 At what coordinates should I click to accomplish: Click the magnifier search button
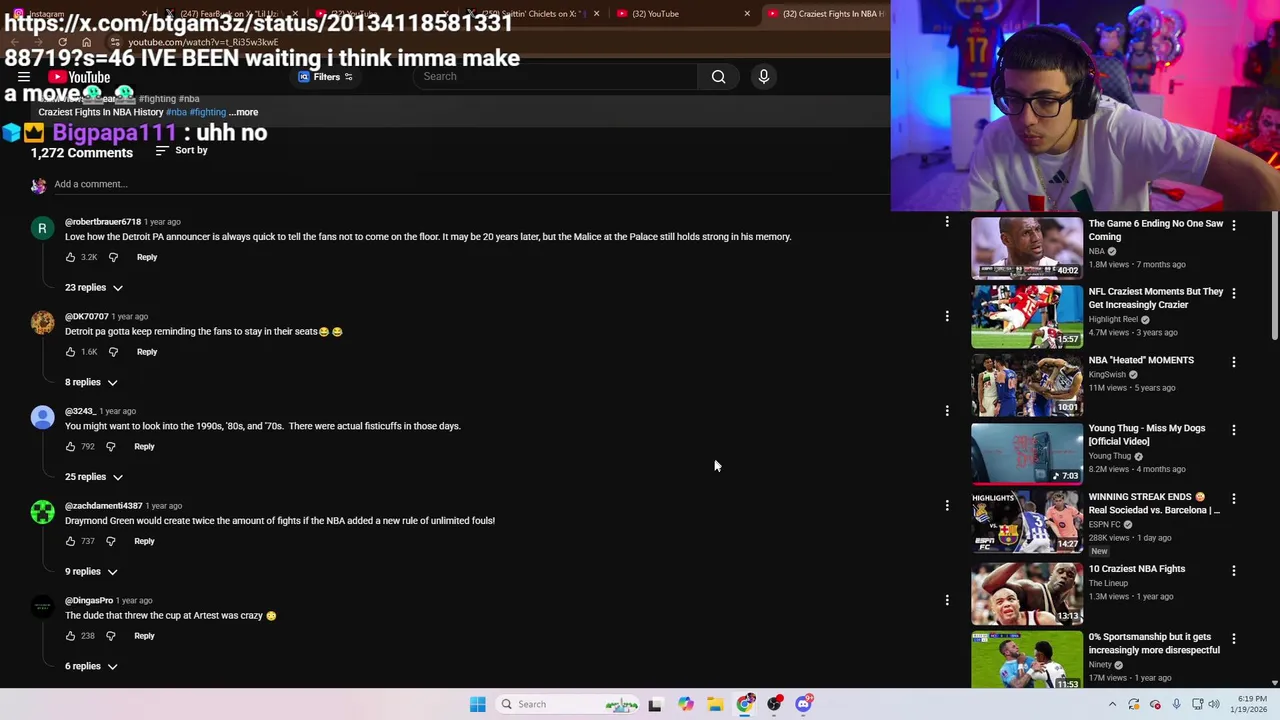[x=718, y=77]
